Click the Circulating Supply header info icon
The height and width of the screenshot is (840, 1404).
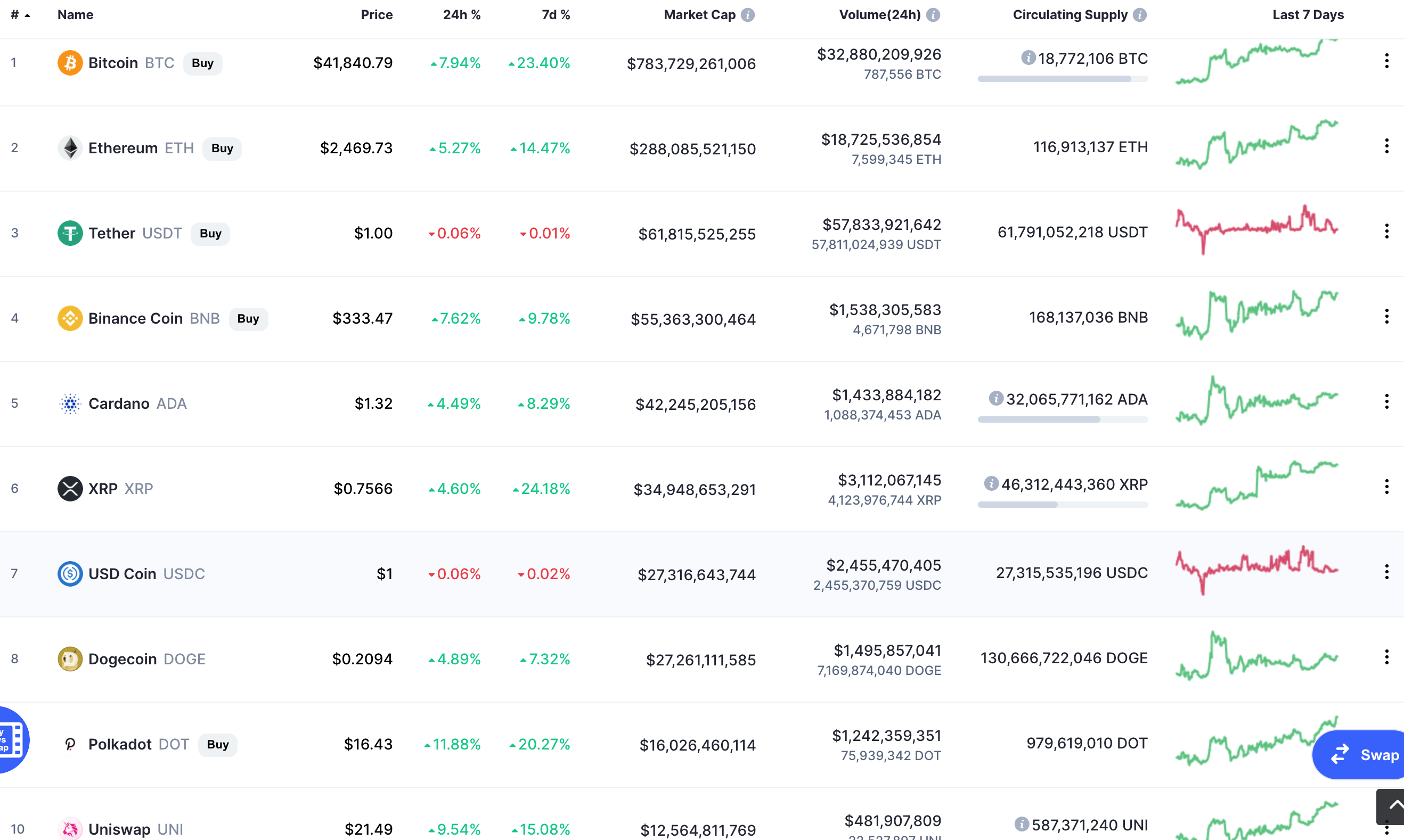tap(1139, 15)
